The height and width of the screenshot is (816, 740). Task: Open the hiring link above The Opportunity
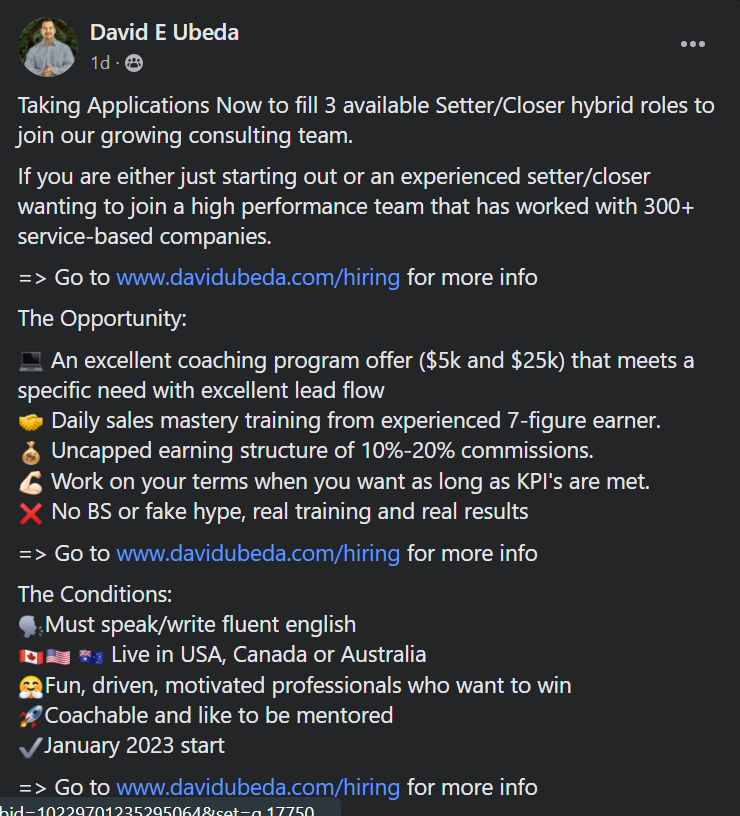[258, 277]
